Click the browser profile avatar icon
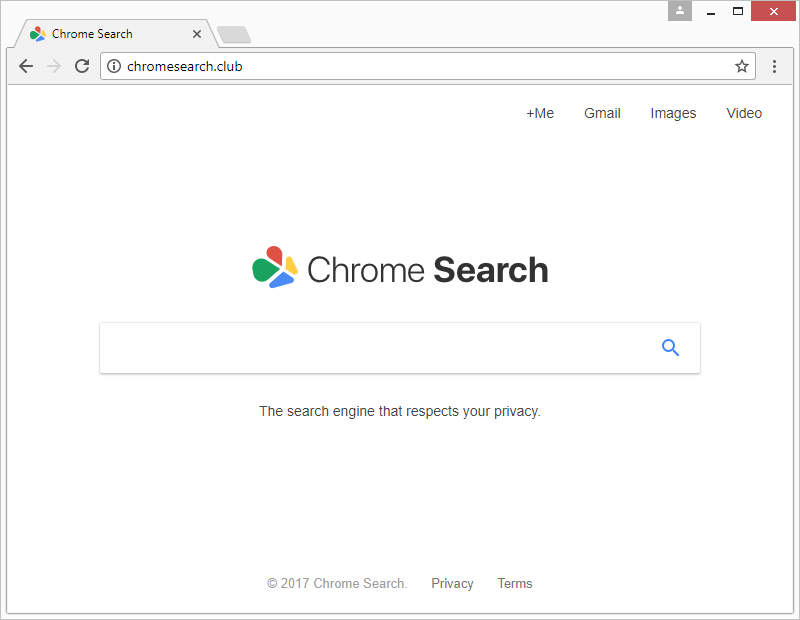The image size is (800, 620). click(x=679, y=11)
